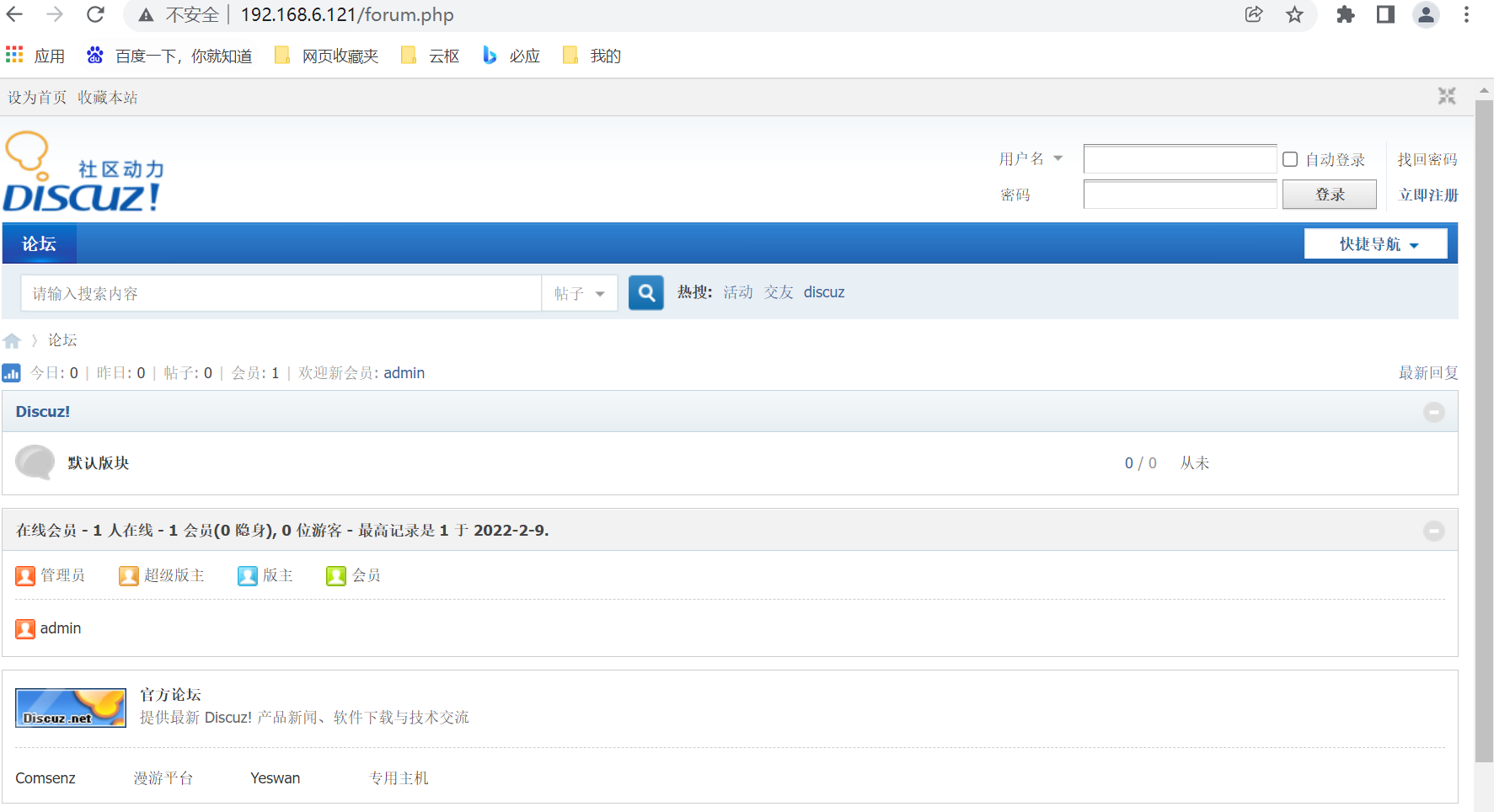Viewport: 1494px width, 812px height.
Task: Click the browser back arrow
Action: (15, 14)
